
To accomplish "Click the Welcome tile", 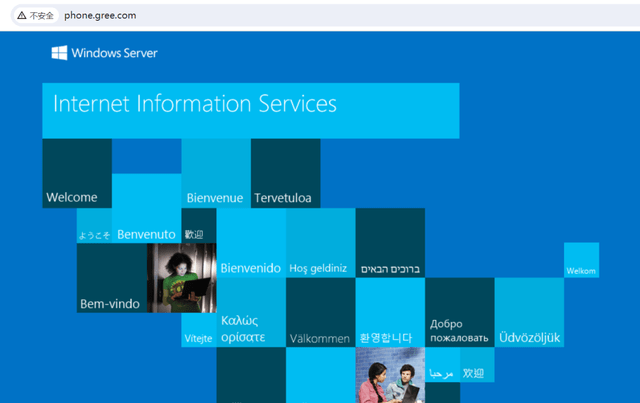I will click(77, 173).
